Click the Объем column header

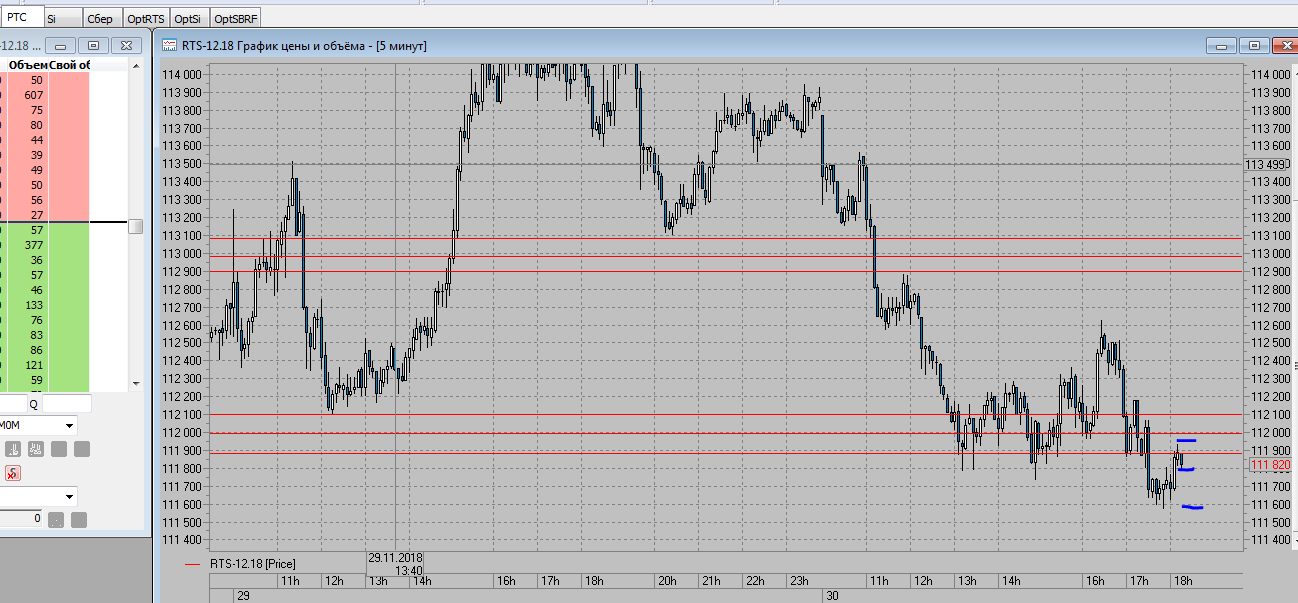tap(28, 65)
